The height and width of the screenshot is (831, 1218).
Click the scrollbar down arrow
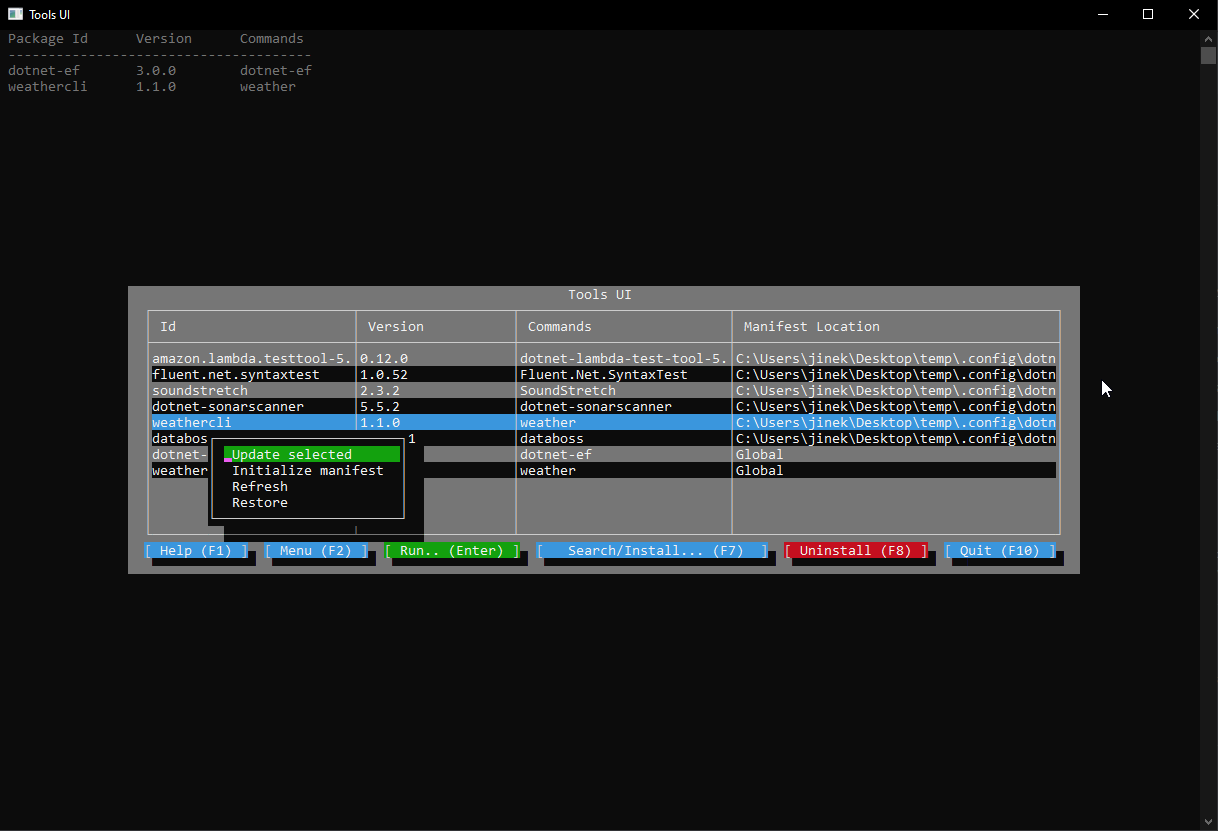(1208, 822)
